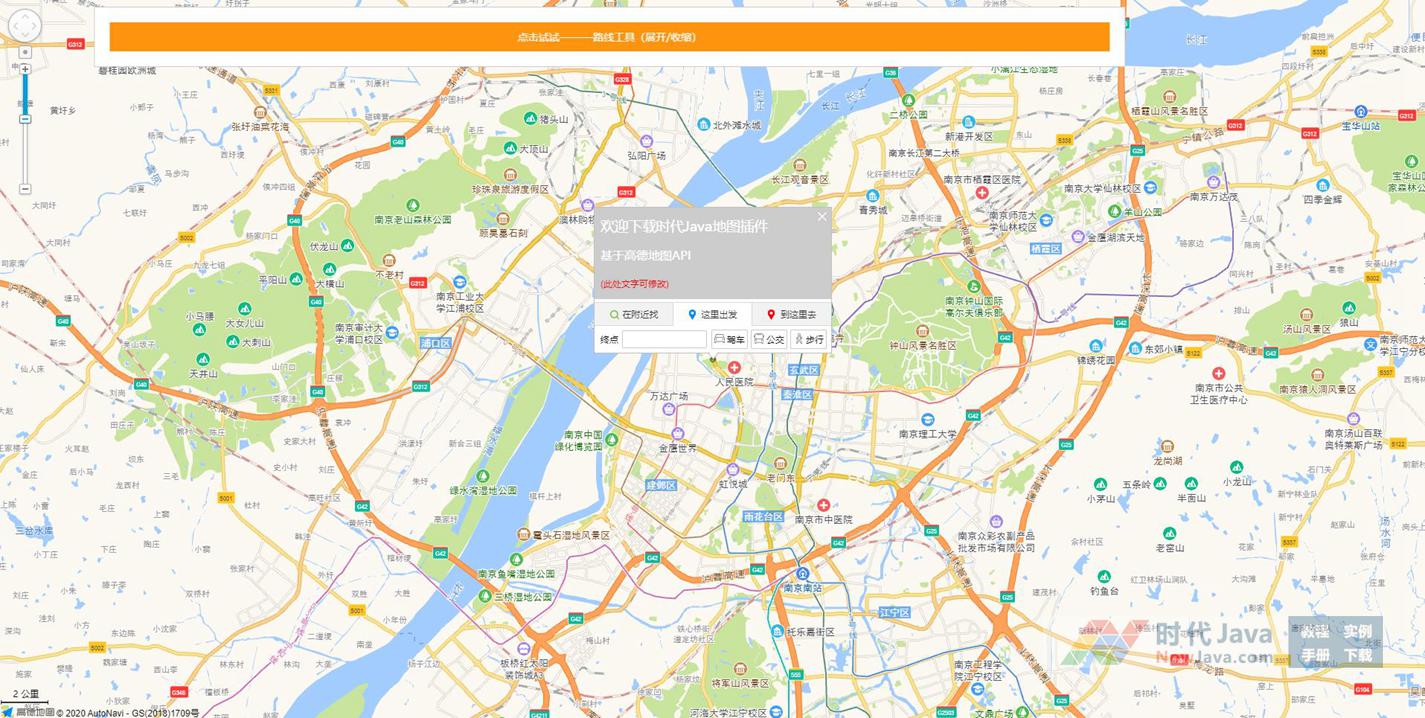The height and width of the screenshot is (718, 1425).
Task: Toggle the orange 路线工具 expand/collapse bar
Action: tap(609, 37)
